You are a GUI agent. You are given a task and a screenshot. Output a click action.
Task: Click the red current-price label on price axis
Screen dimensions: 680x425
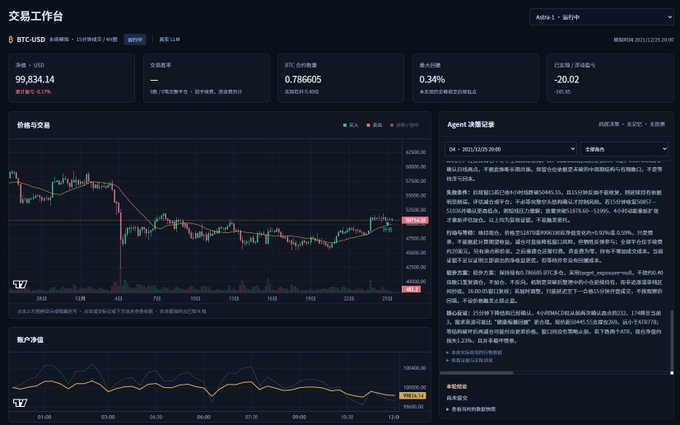point(415,220)
